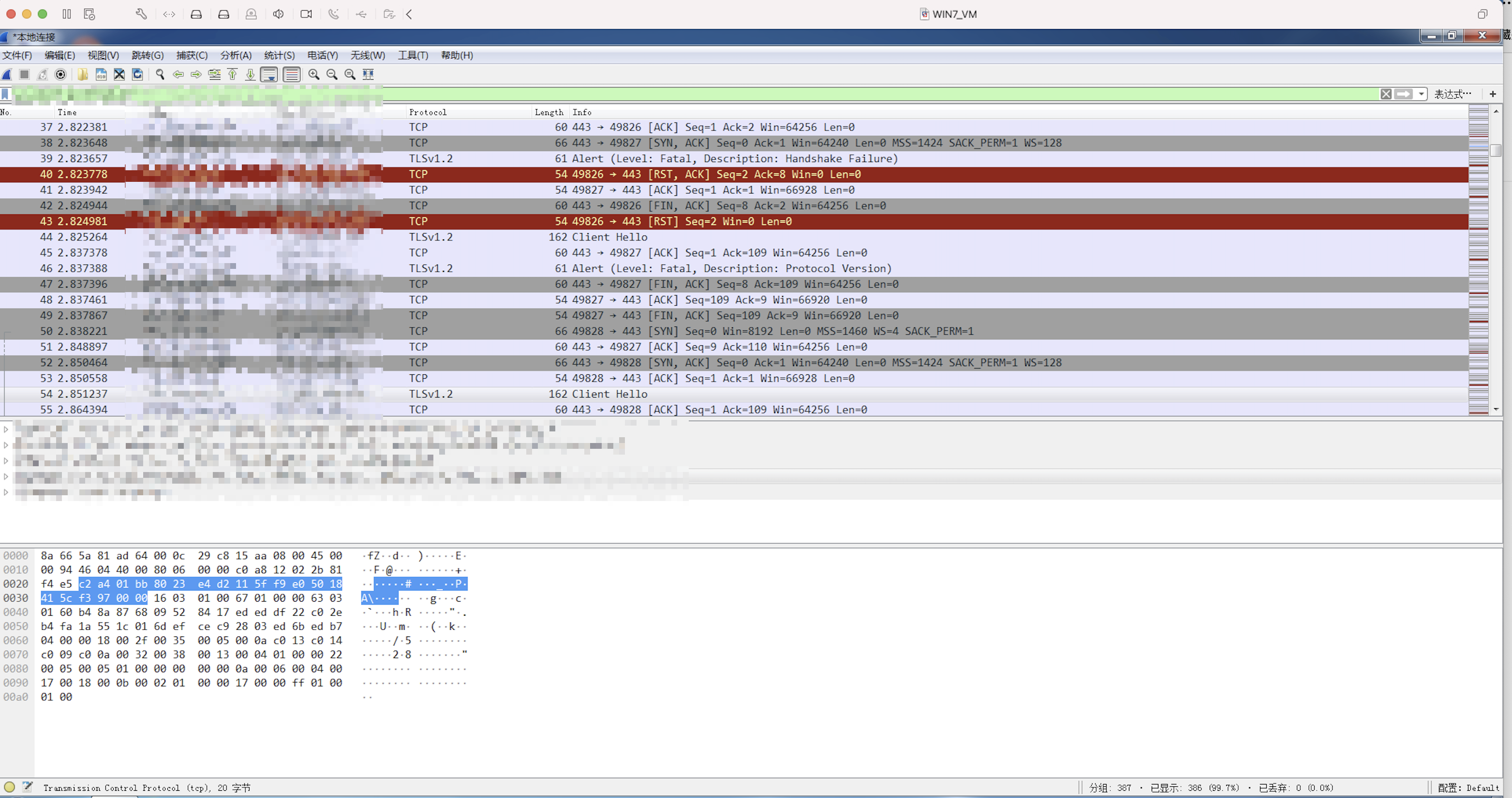Close the current capture file icon
Screen dimensions: 1512x798
coord(119,74)
